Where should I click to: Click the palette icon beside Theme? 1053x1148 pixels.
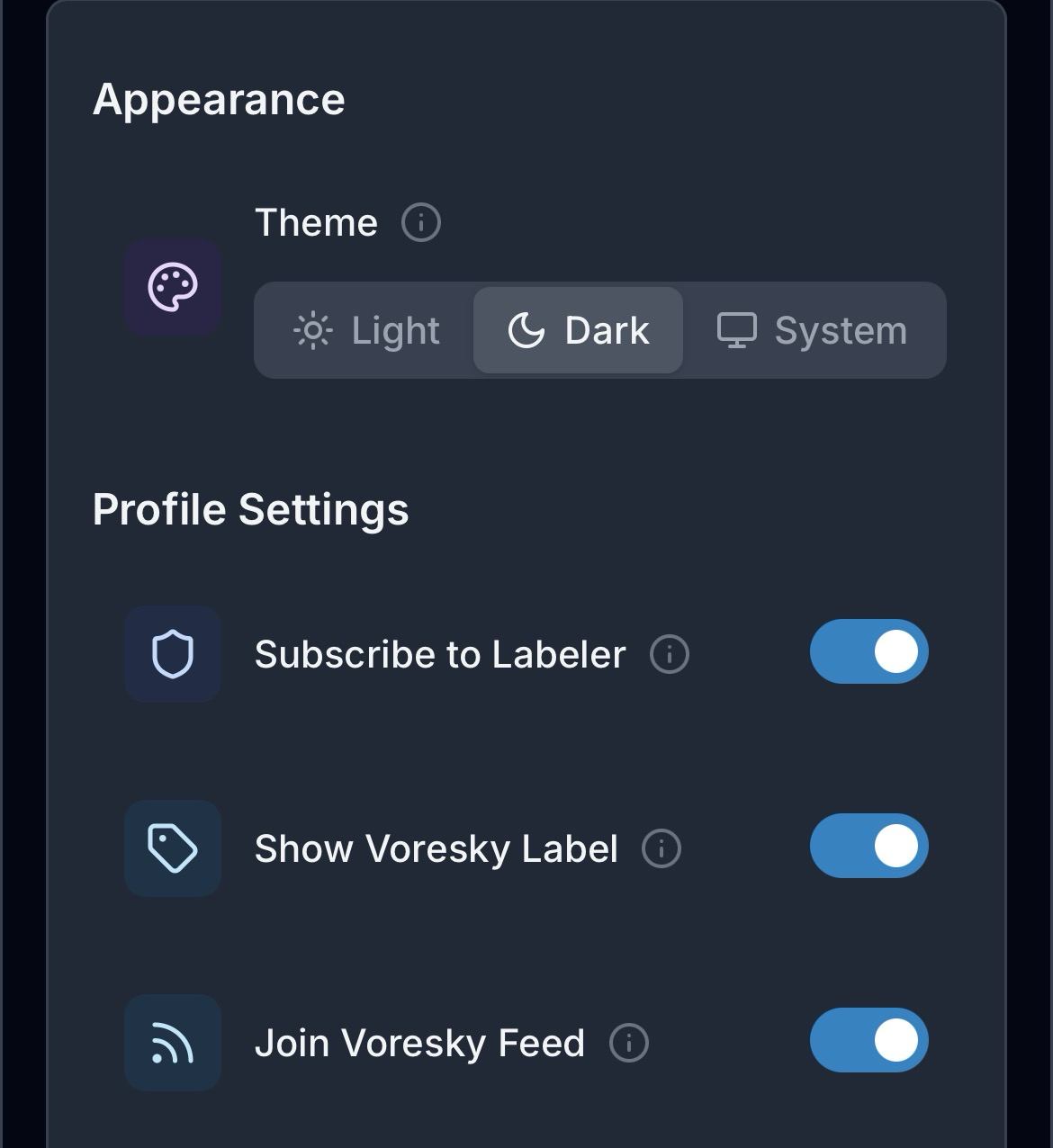(x=173, y=287)
